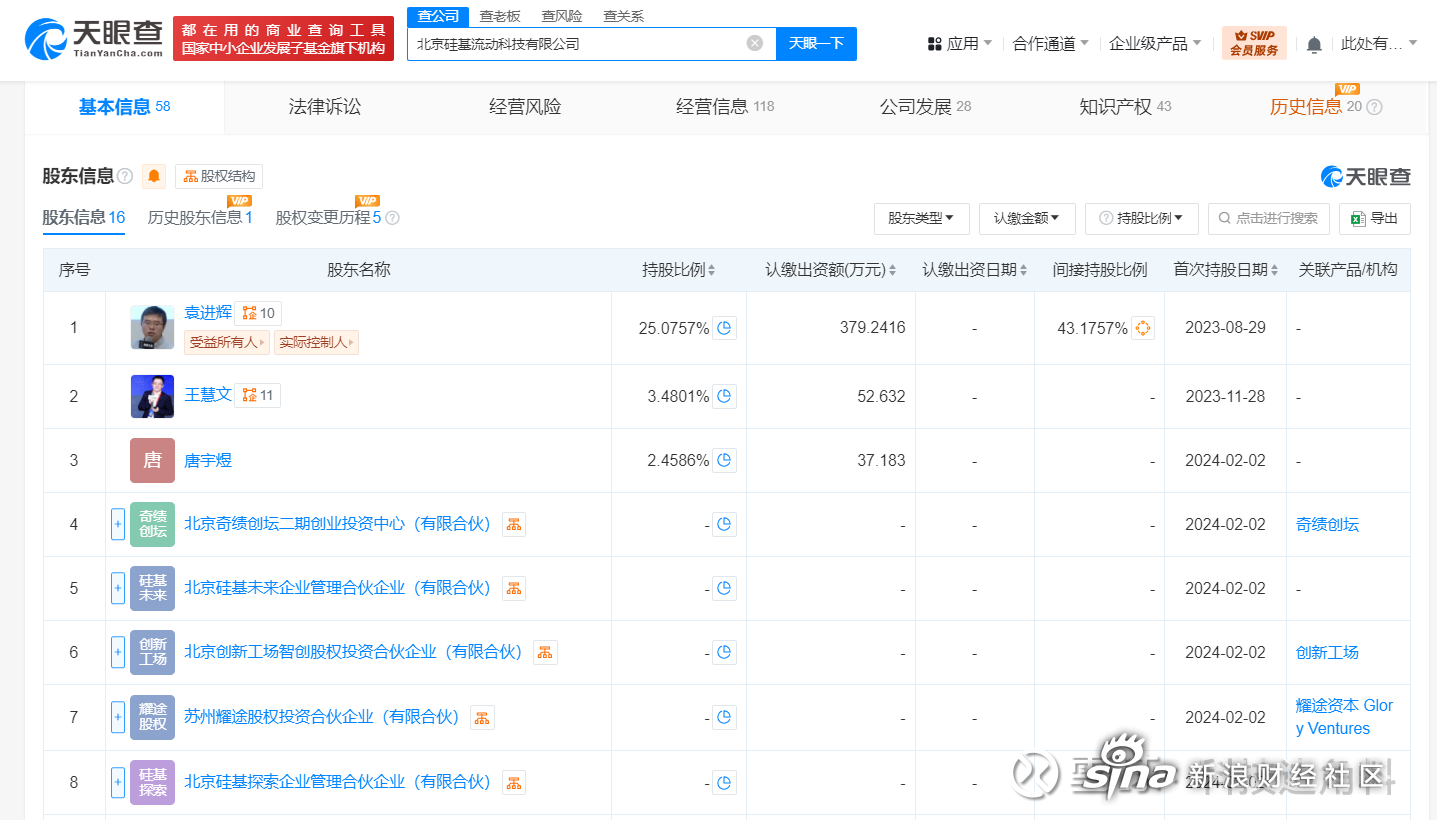Open pie chart icon in 北京奇绩创坛二期 row
Viewport: 1437px width, 820px height.
(x=725, y=525)
